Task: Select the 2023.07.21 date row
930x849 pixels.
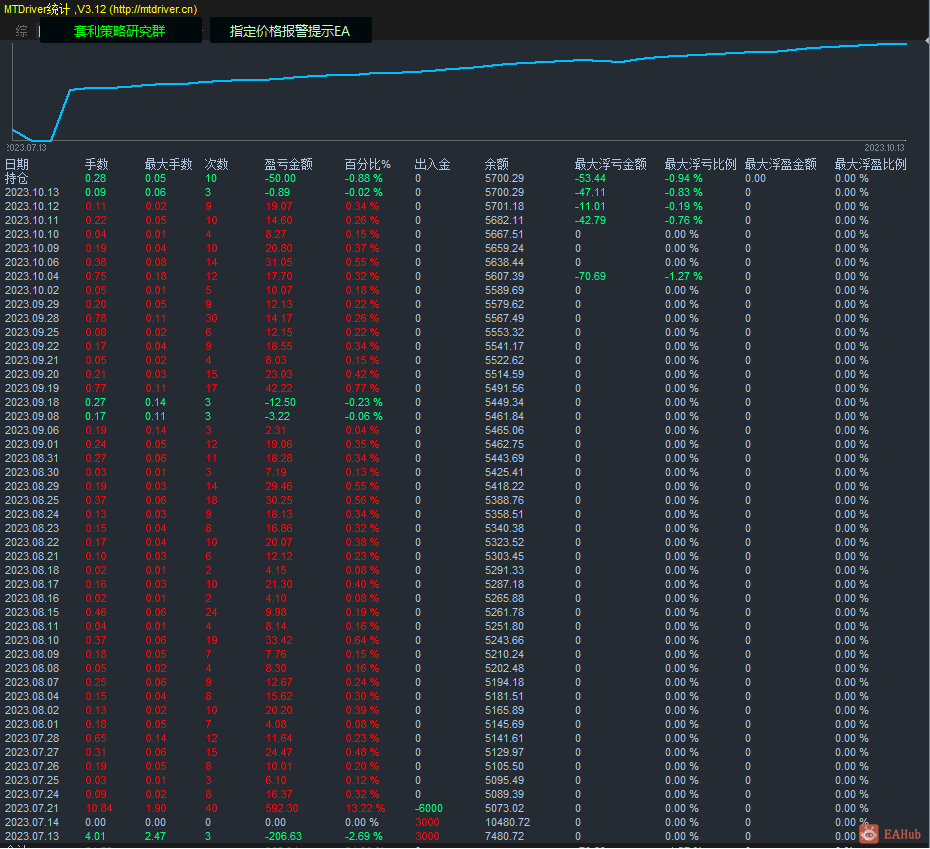Action: click(32, 809)
